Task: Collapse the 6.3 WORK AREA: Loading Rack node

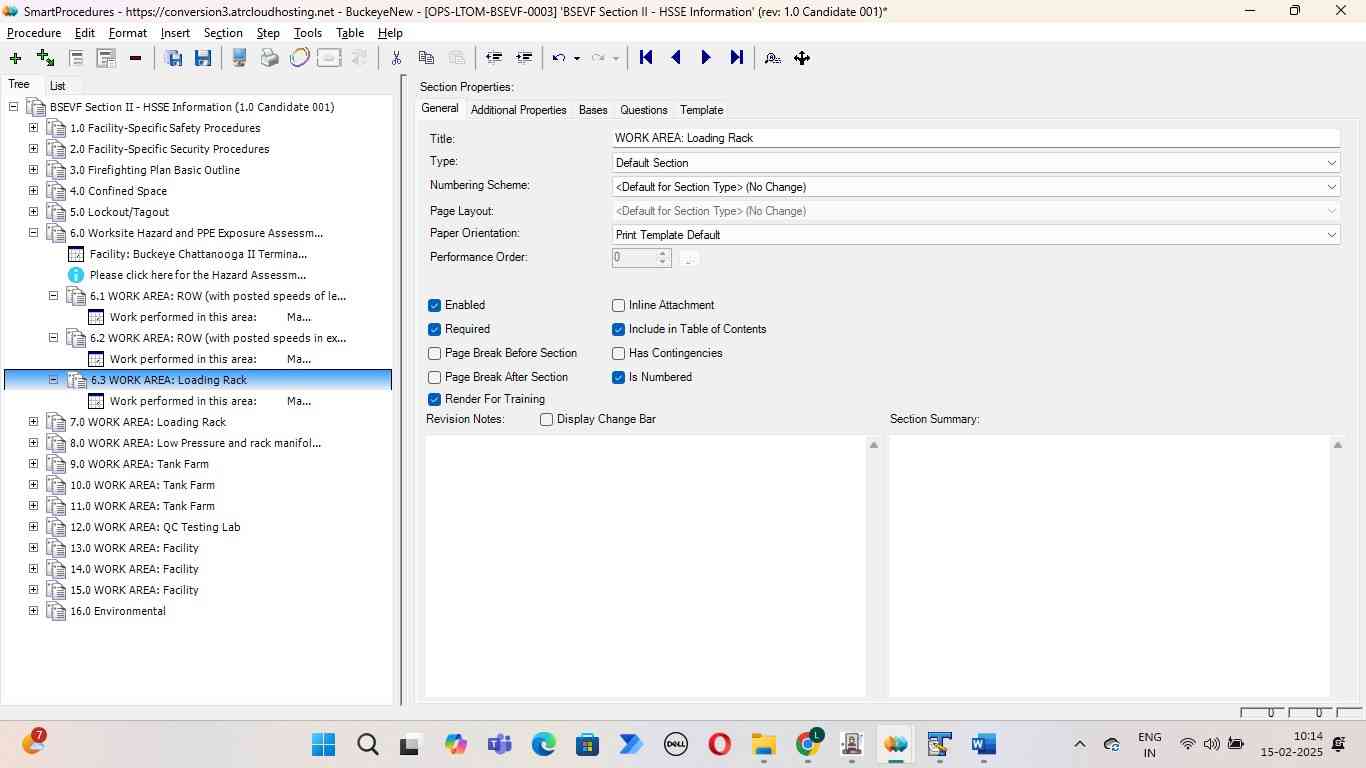Action: [53, 380]
